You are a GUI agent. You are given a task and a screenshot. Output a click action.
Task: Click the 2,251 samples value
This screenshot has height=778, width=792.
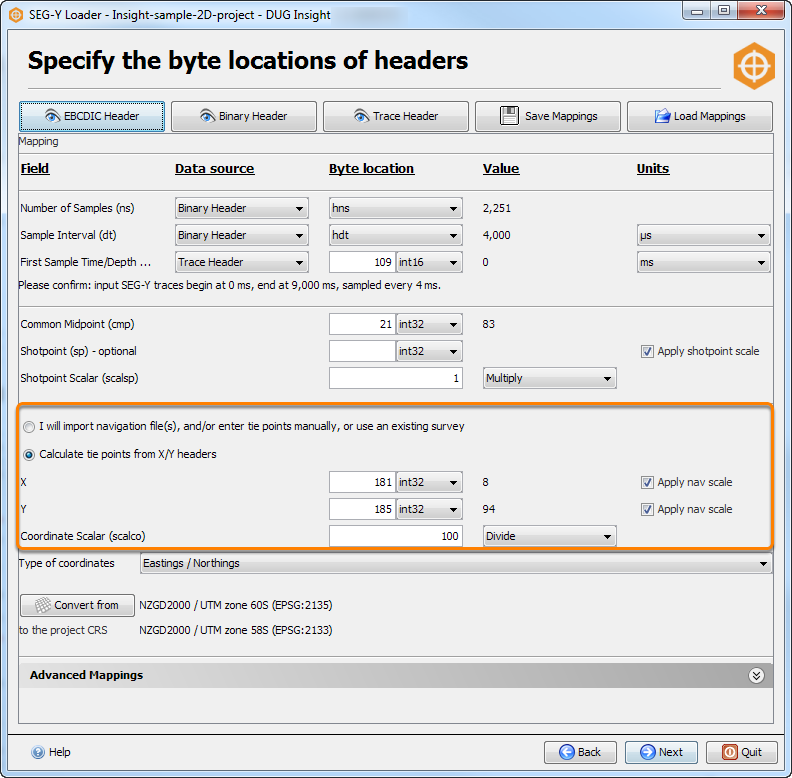coord(497,208)
